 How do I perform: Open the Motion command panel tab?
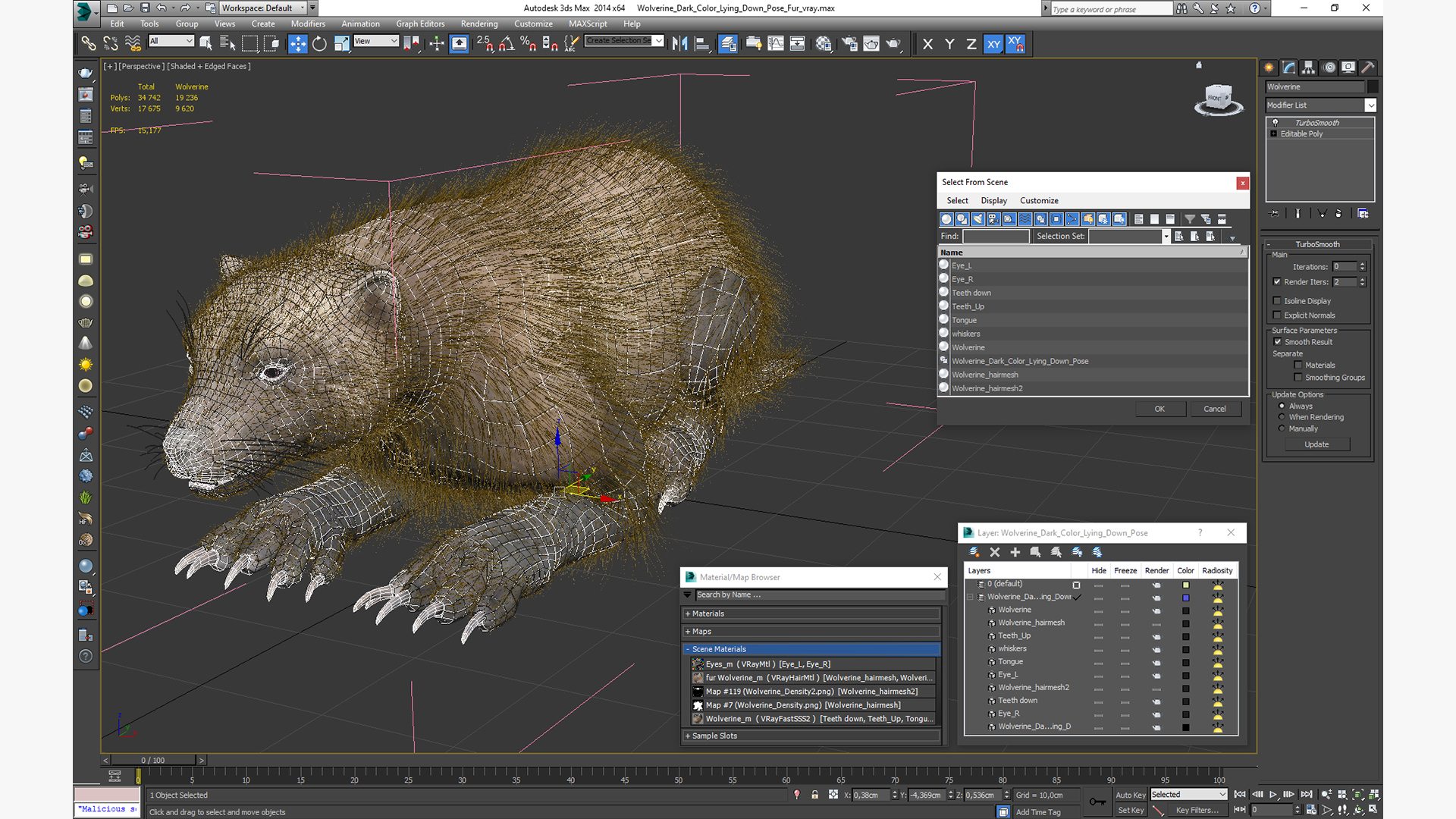[x=1329, y=67]
